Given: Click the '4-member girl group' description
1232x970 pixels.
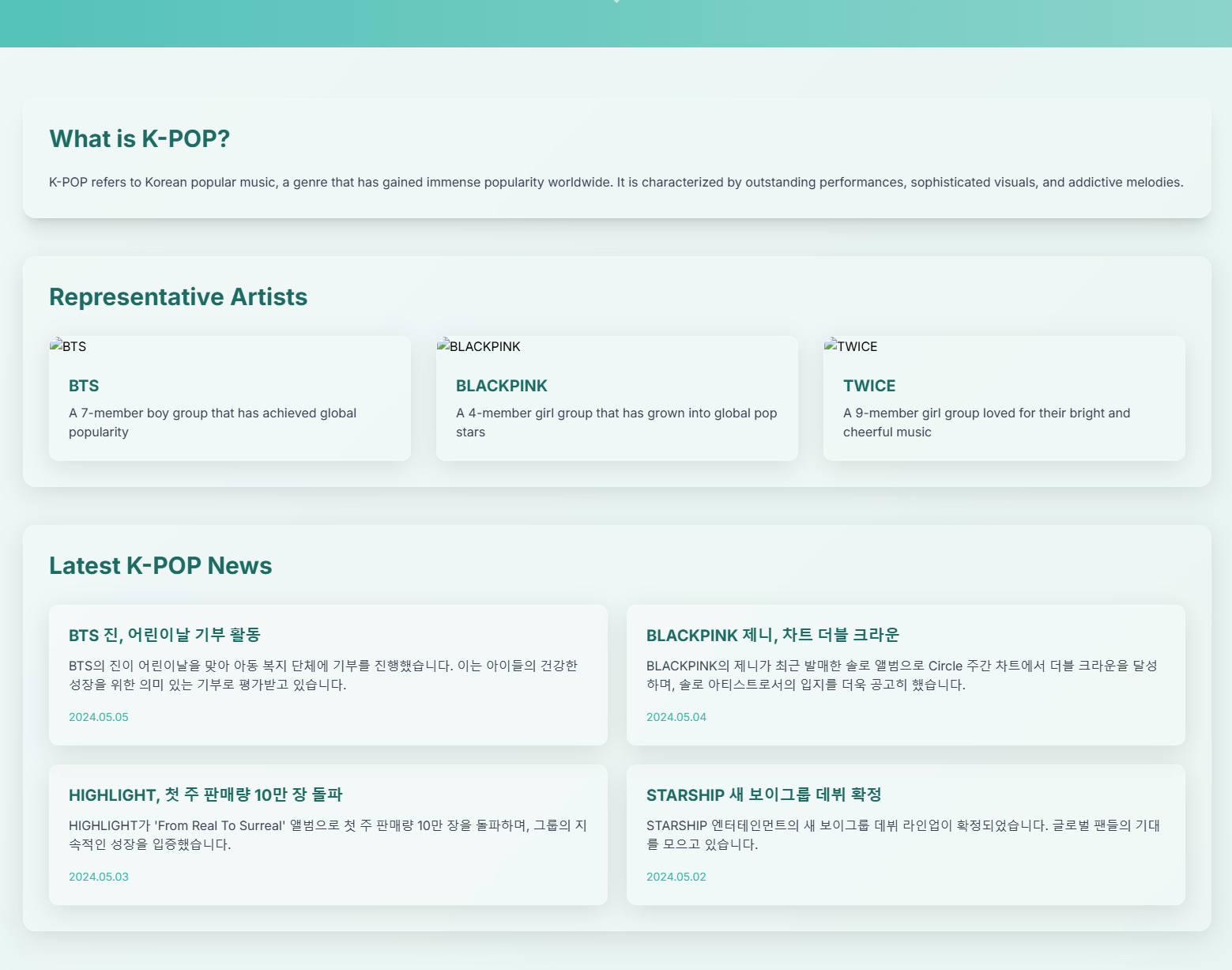Looking at the screenshot, I should tap(616, 422).
